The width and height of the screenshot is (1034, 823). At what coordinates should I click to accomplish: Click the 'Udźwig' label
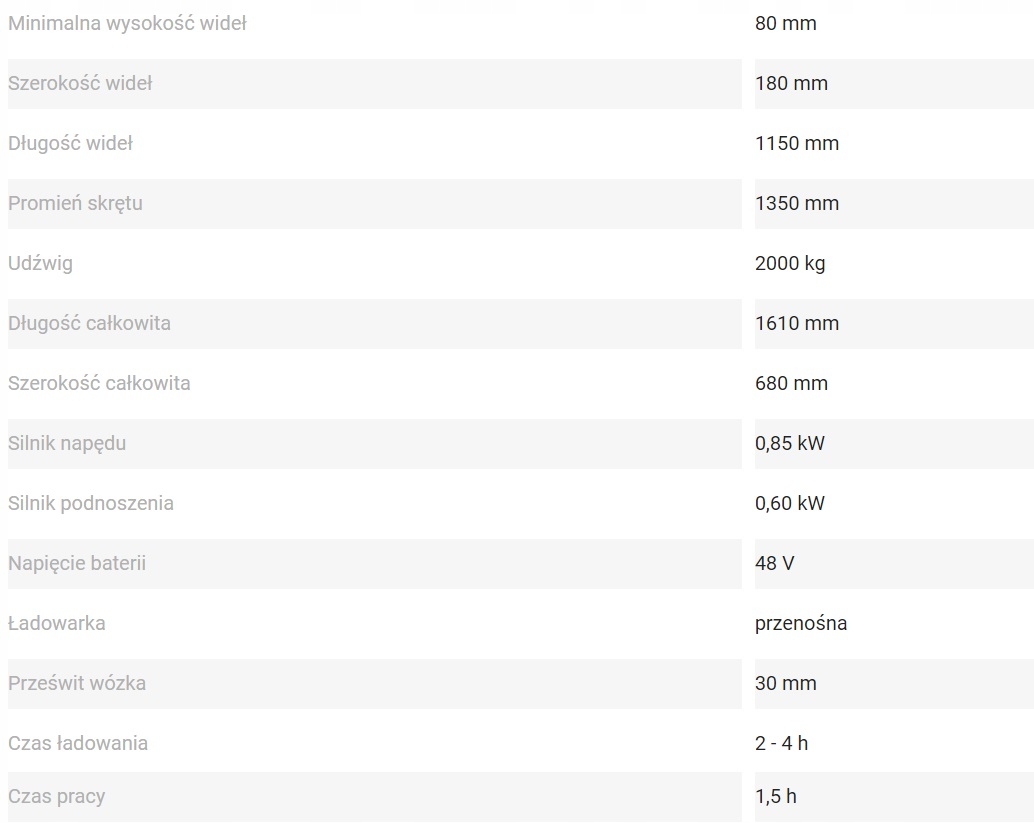[x=40, y=263]
